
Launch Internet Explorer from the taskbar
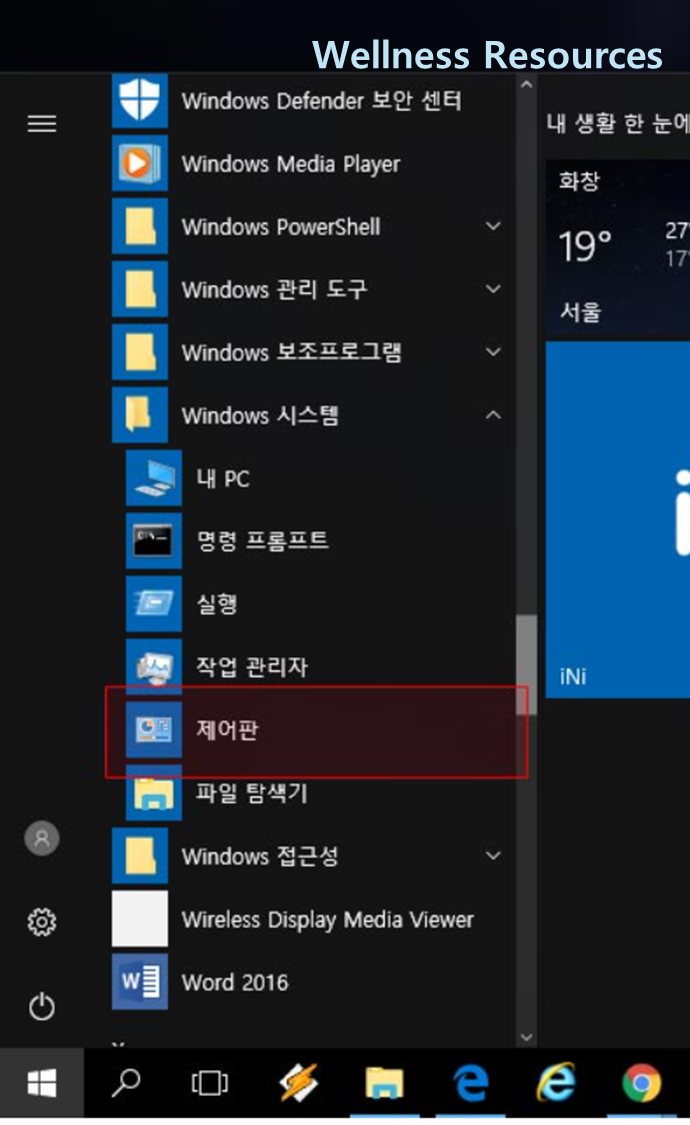coord(557,1082)
